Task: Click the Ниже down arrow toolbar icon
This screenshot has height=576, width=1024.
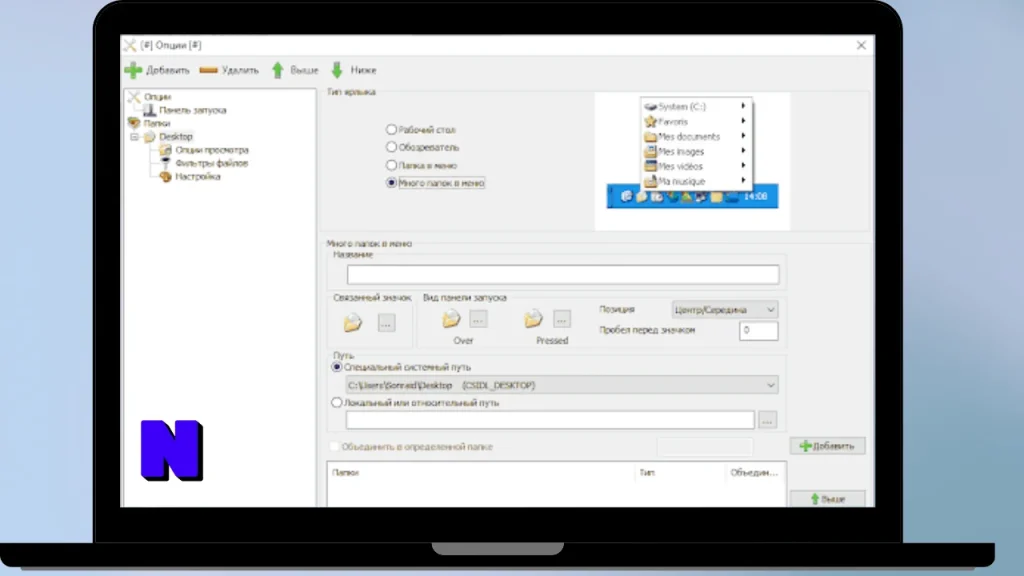Action: pos(337,70)
